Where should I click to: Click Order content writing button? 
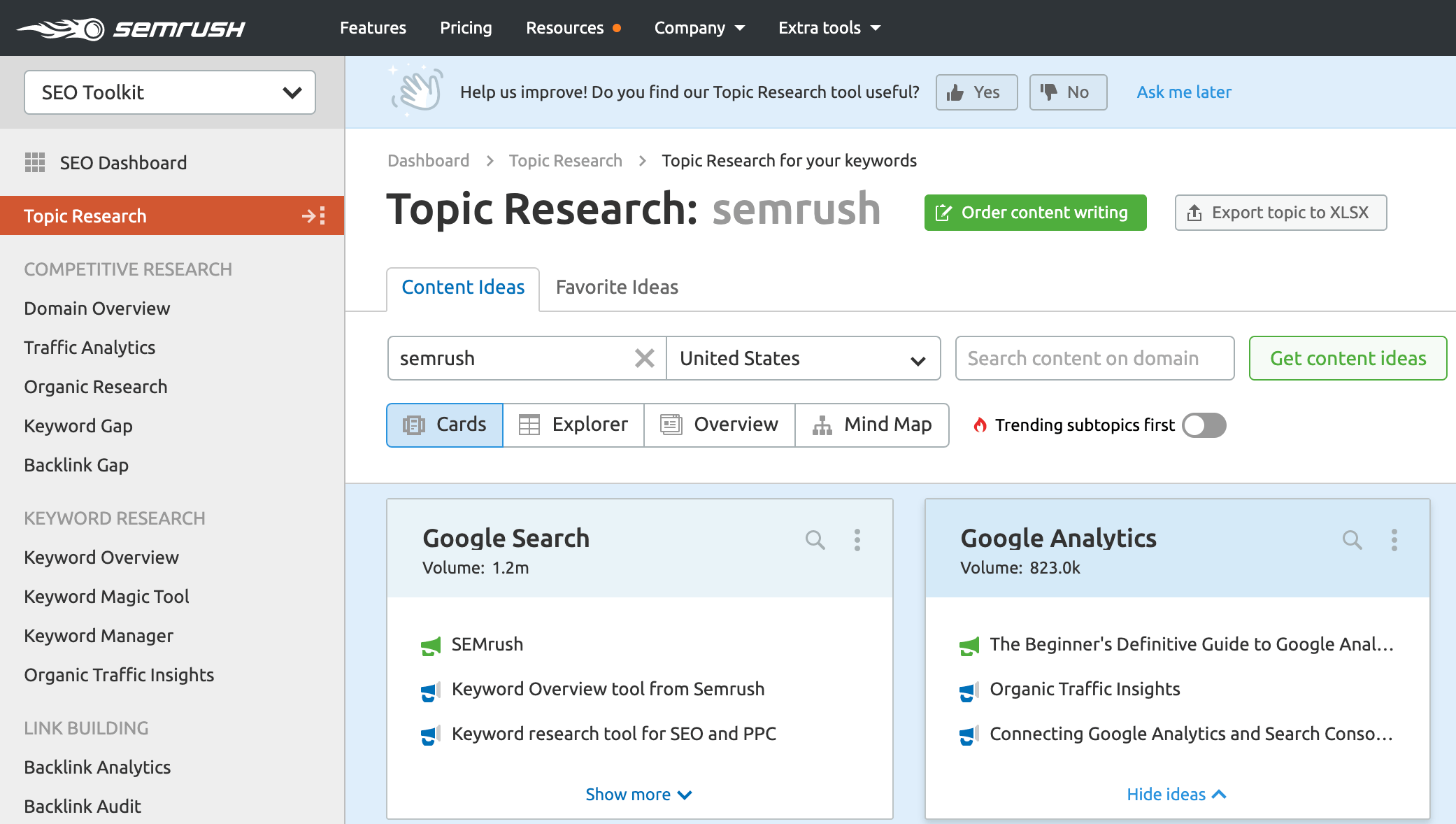coord(1035,213)
